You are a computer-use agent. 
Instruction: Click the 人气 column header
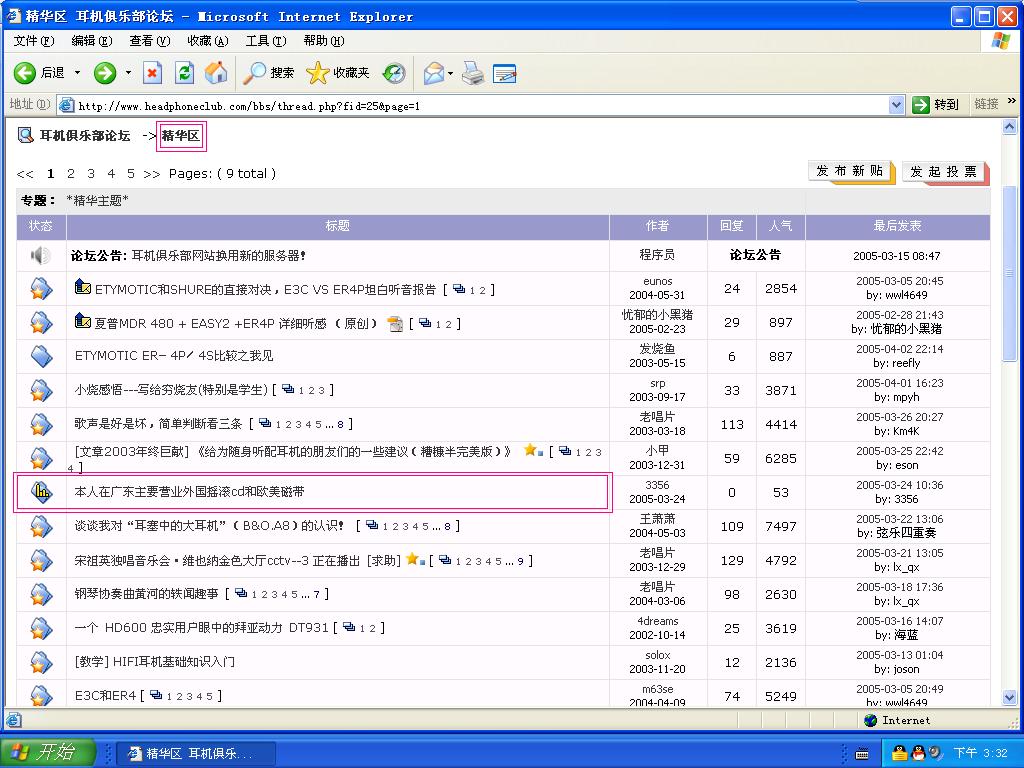pos(780,226)
